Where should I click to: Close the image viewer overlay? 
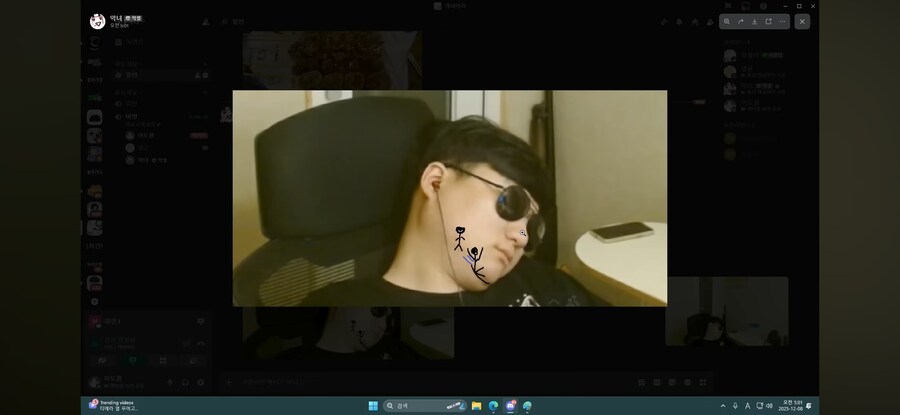point(802,22)
